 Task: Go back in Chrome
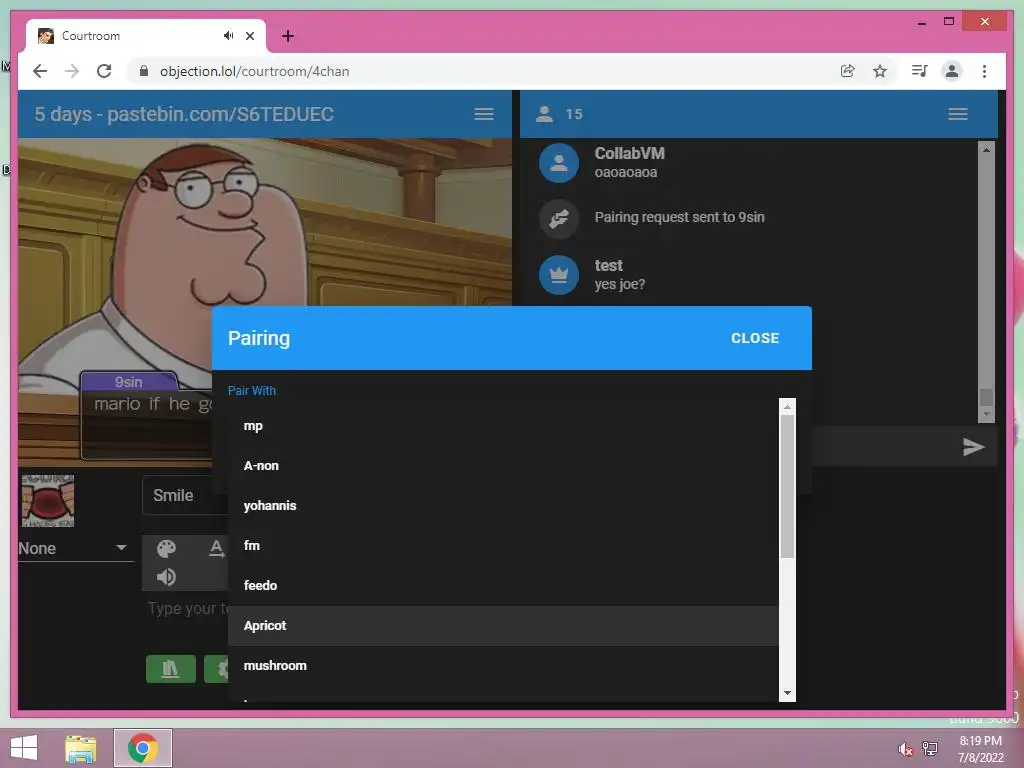coord(40,71)
